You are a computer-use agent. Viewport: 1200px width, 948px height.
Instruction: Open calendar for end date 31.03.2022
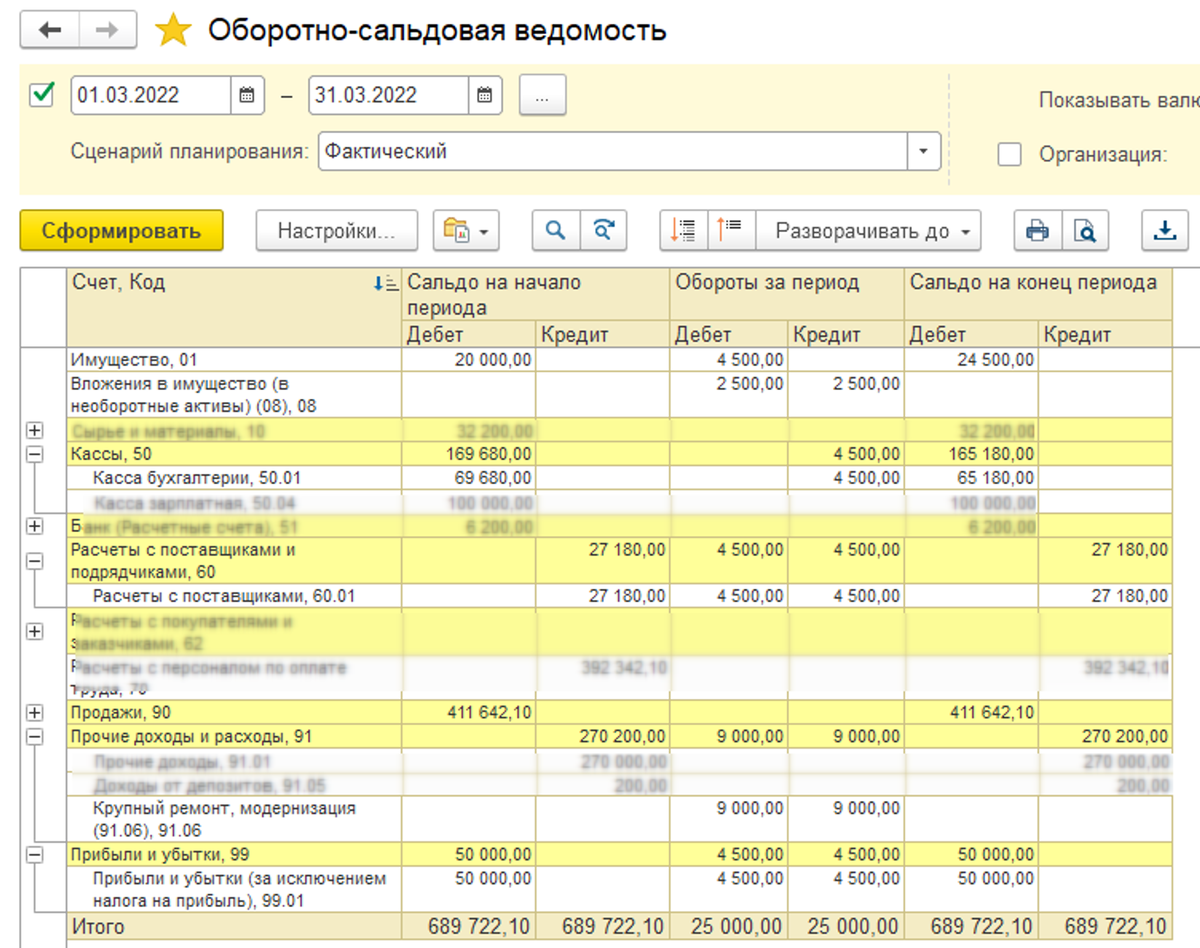(x=484, y=96)
